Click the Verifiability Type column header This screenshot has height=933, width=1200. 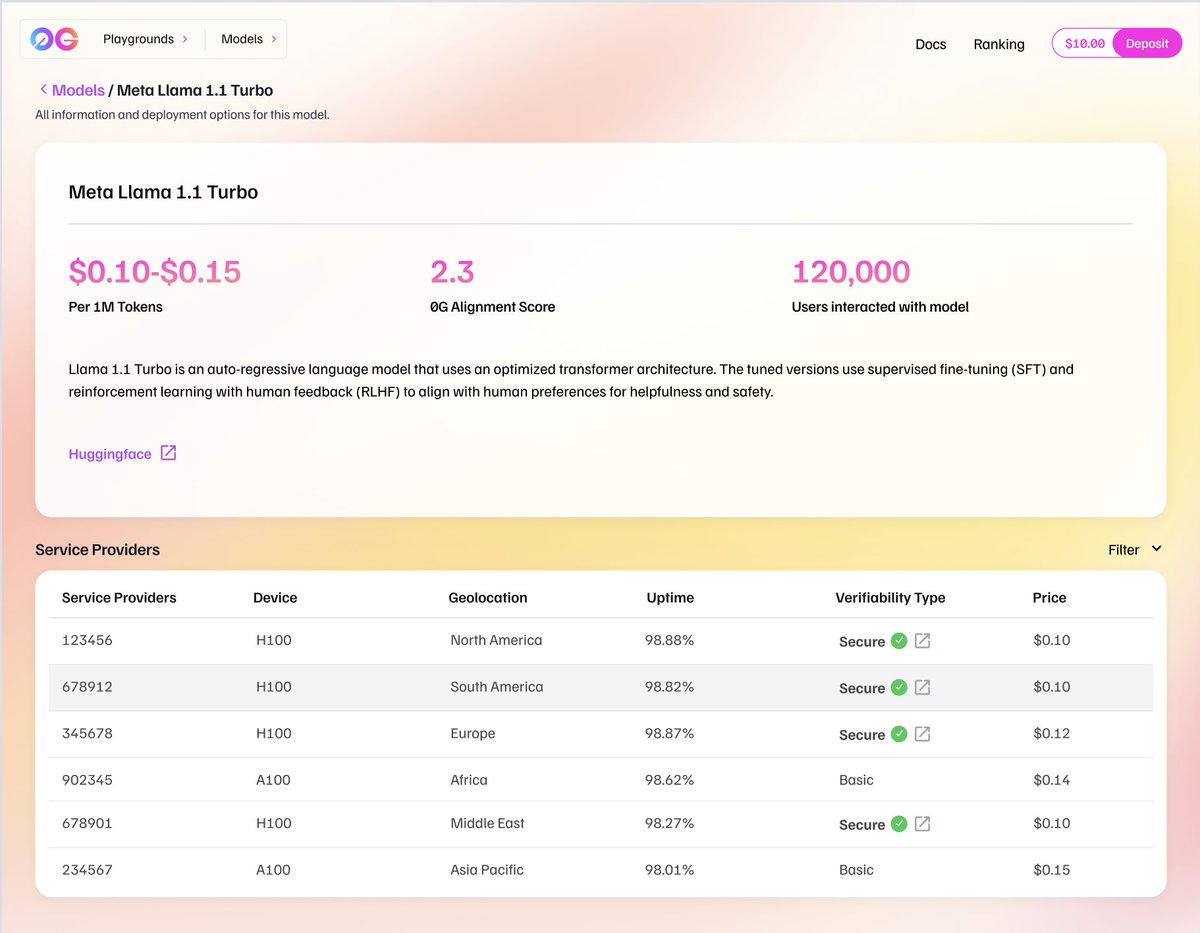[x=890, y=597]
